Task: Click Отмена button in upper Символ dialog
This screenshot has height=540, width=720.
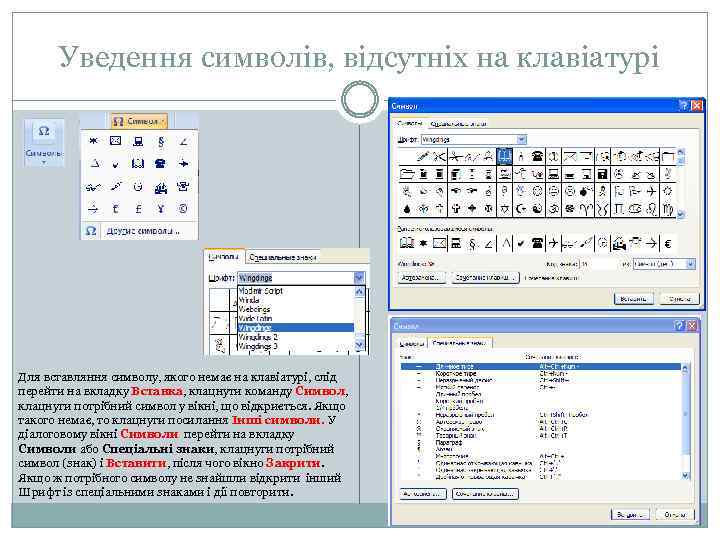Action: [679, 299]
